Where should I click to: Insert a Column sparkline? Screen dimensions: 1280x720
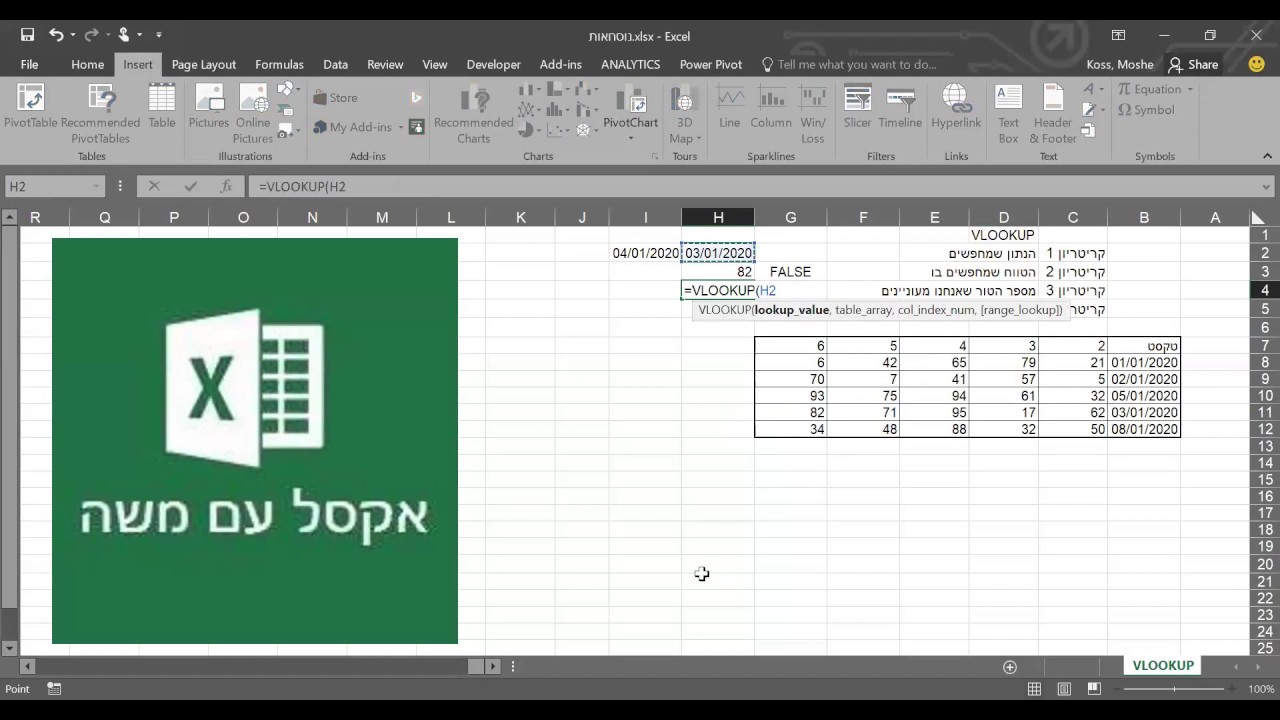click(x=771, y=107)
